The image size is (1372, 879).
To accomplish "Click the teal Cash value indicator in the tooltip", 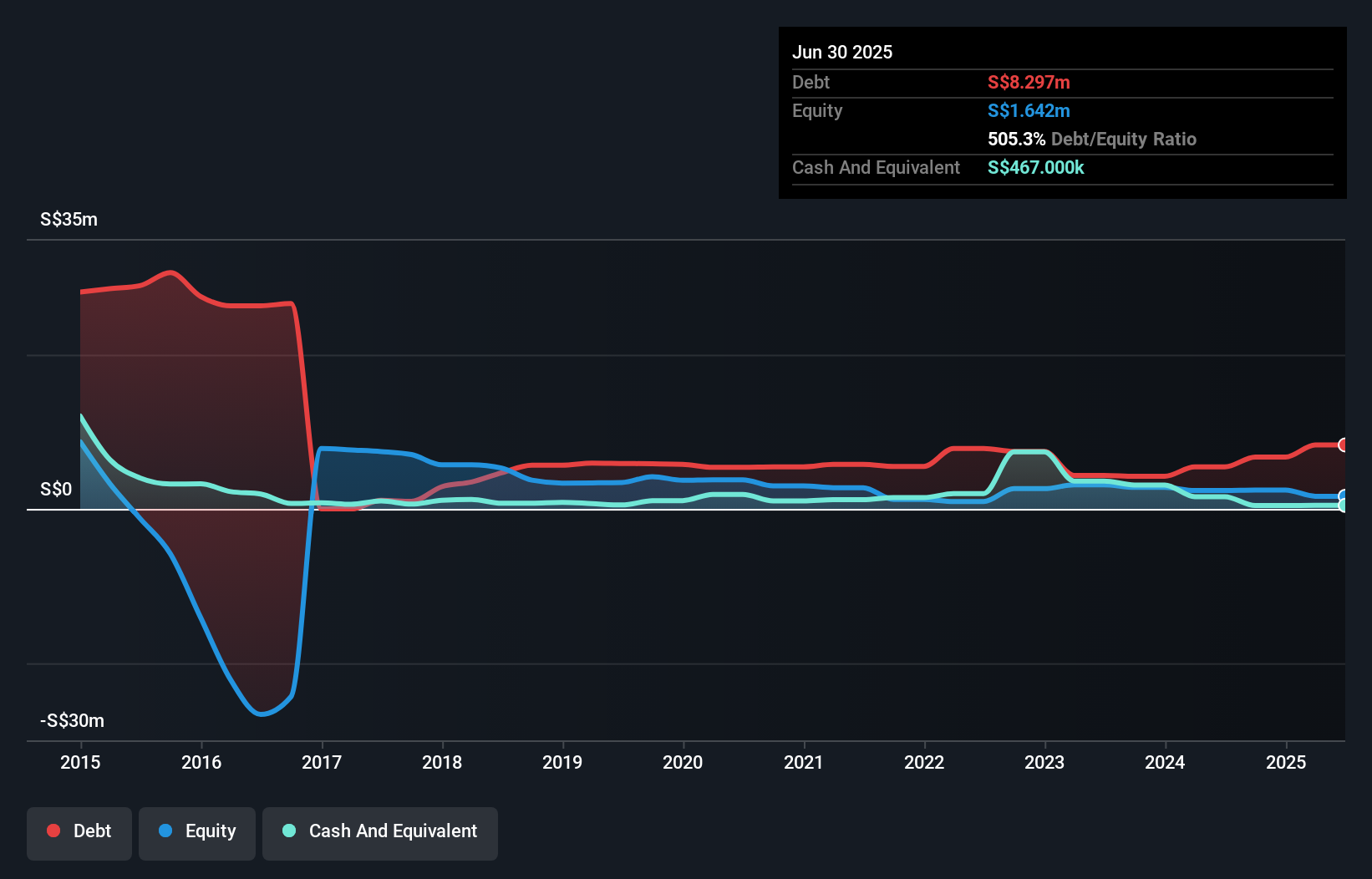I will (1035, 167).
